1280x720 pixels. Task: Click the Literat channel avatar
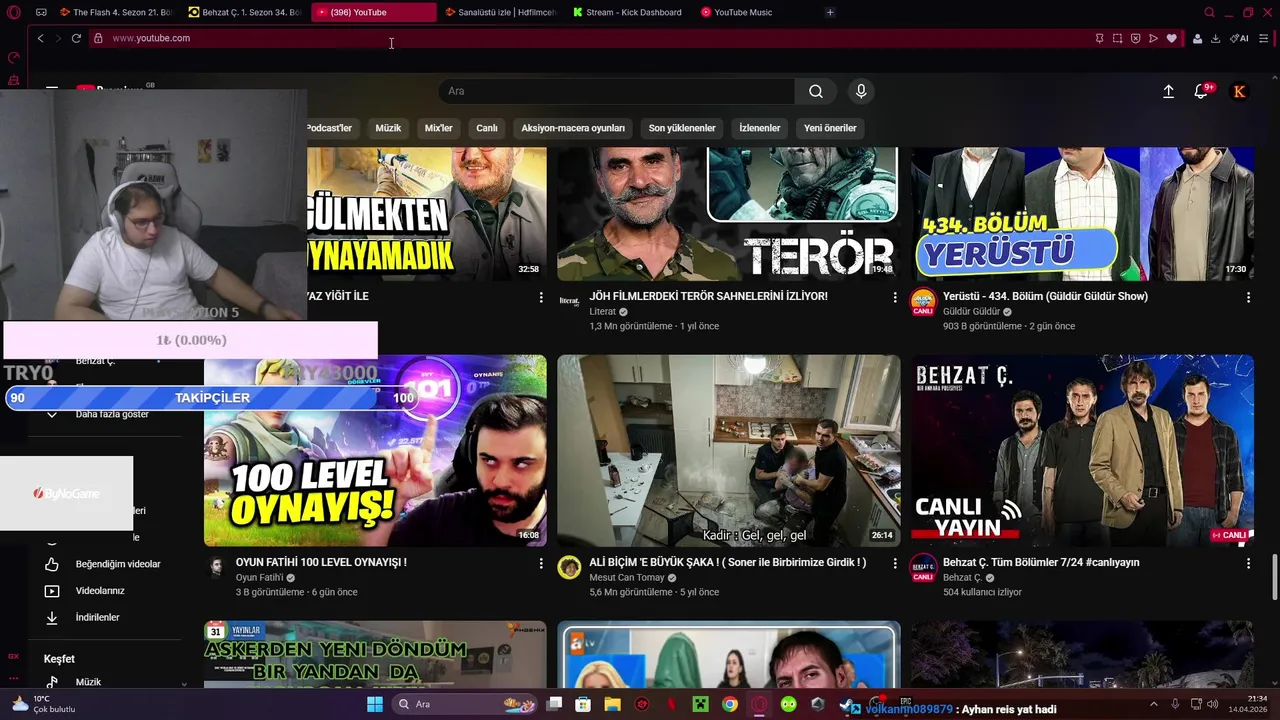(569, 301)
